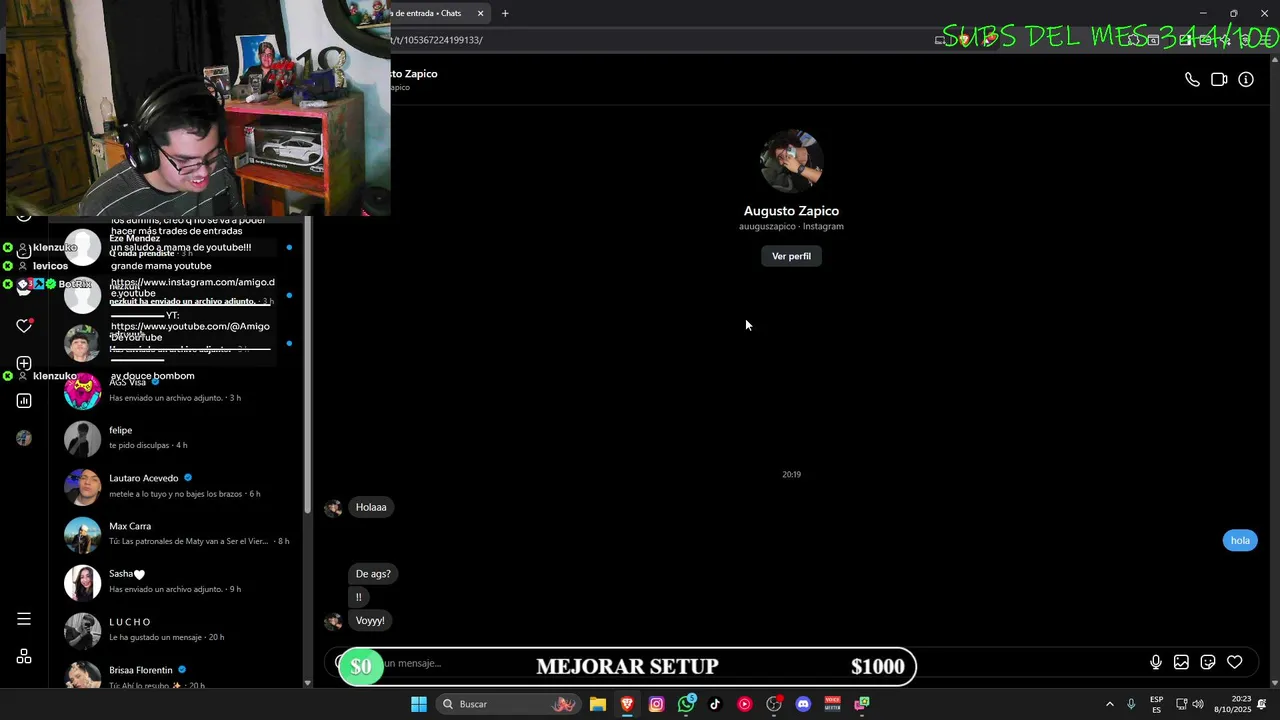
Task: Open the hamburger More menu in sidebar
Action: point(24,619)
